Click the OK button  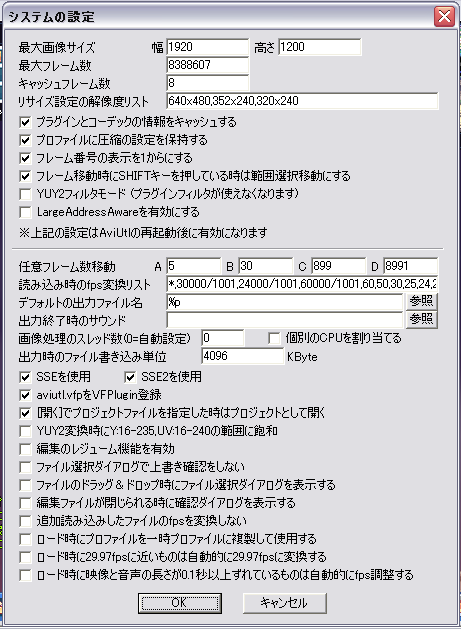pyautogui.click(x=180, y=603)
